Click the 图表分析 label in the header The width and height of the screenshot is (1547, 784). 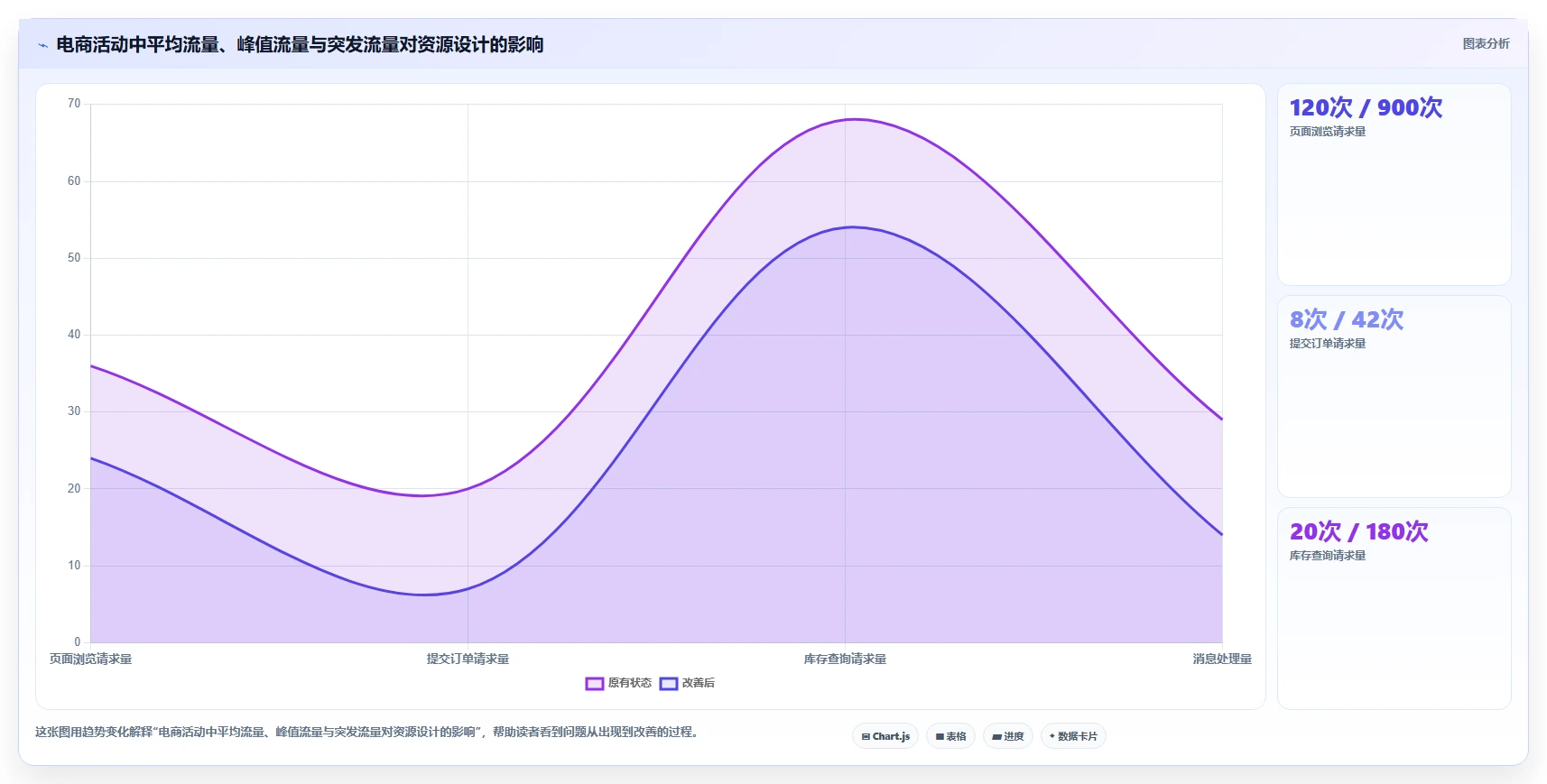pos(1486,43)
